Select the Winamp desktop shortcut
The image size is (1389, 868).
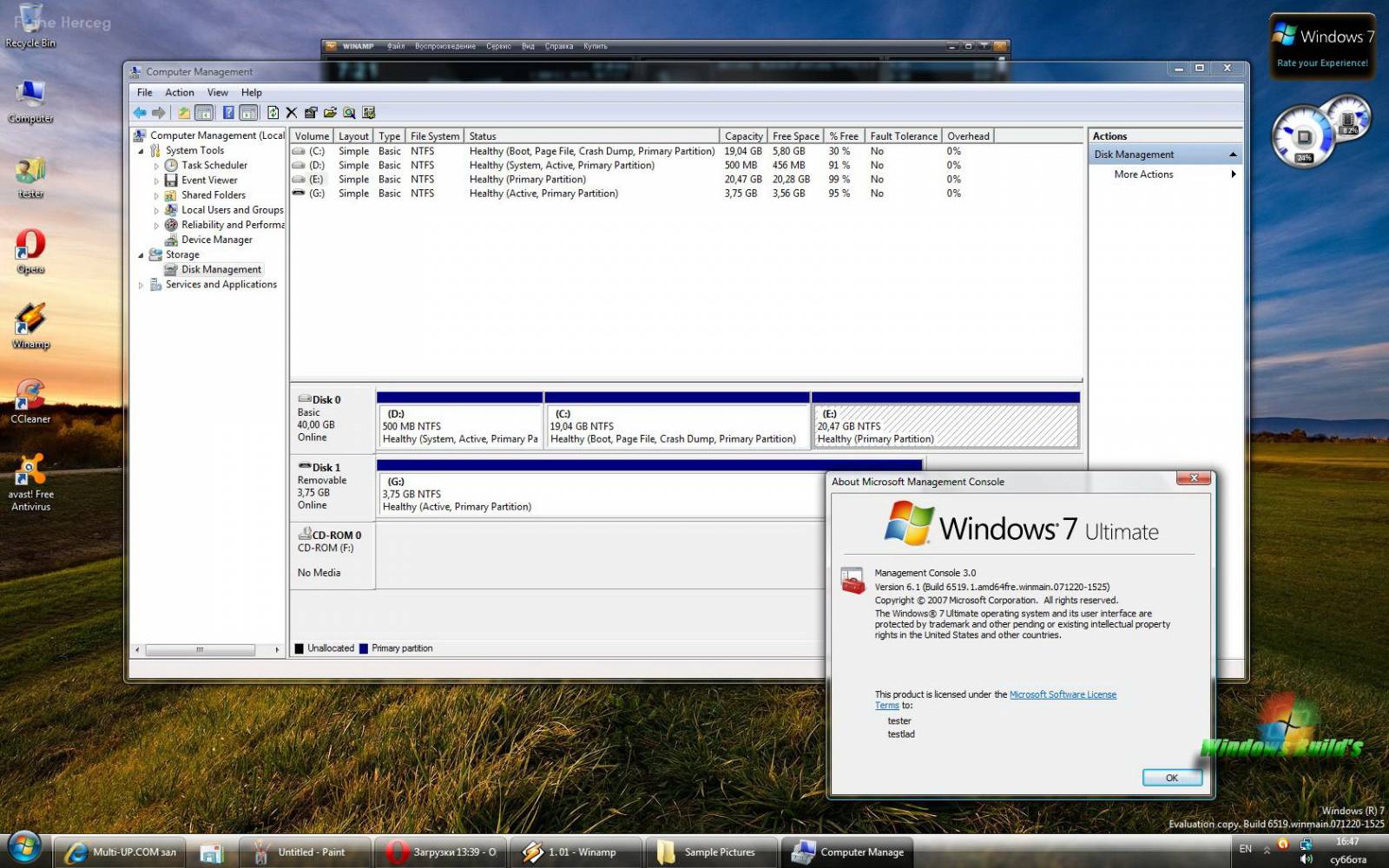pyautogui.click(x=30, y=326)
